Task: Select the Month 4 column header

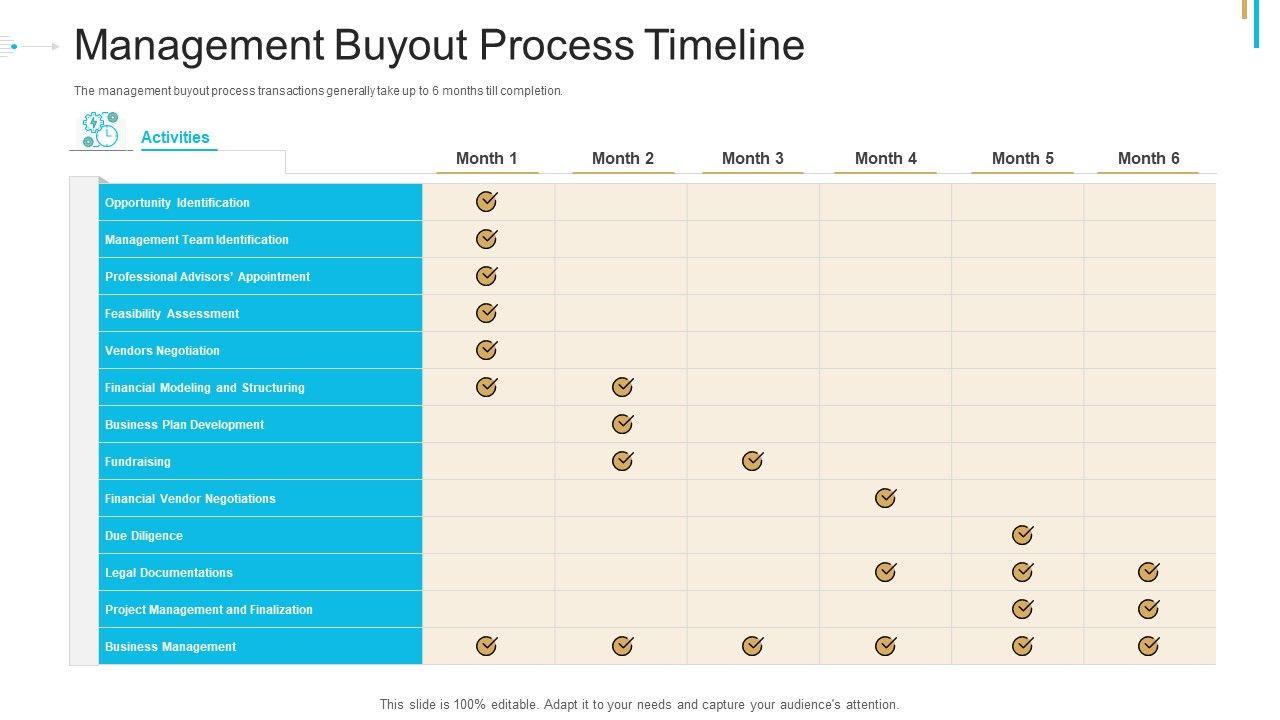Action: [x=886, y=158]
